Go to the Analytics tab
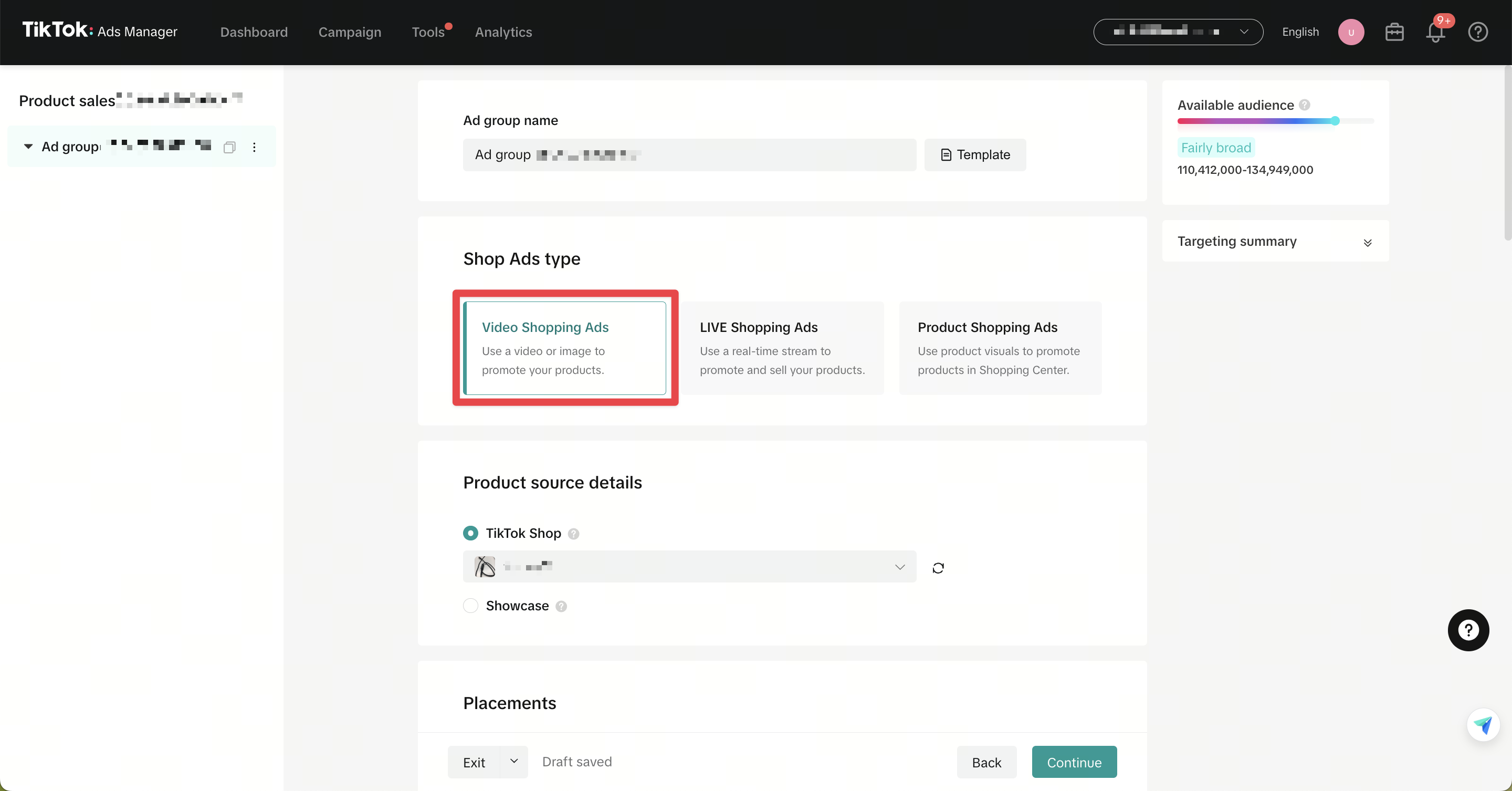This screenshot has width=1512, height=791. [503, 32]
